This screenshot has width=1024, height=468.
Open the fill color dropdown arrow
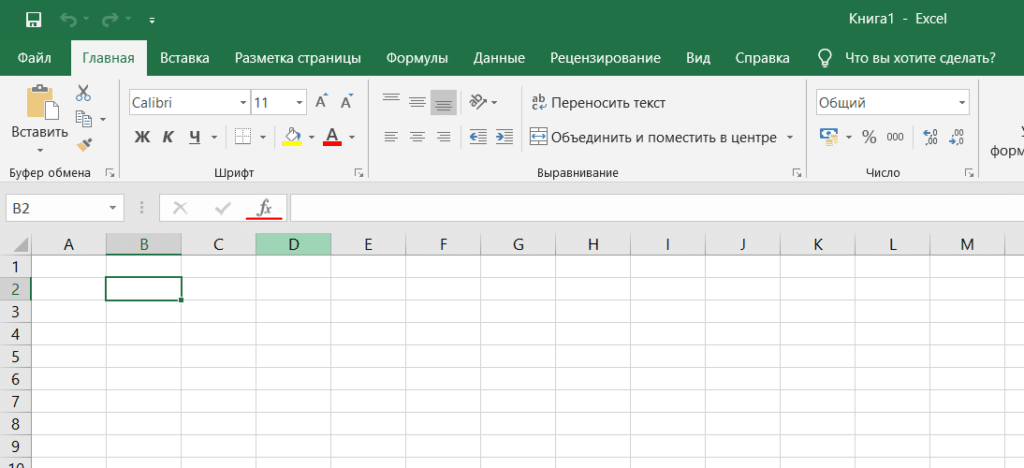tap(312, 137)
